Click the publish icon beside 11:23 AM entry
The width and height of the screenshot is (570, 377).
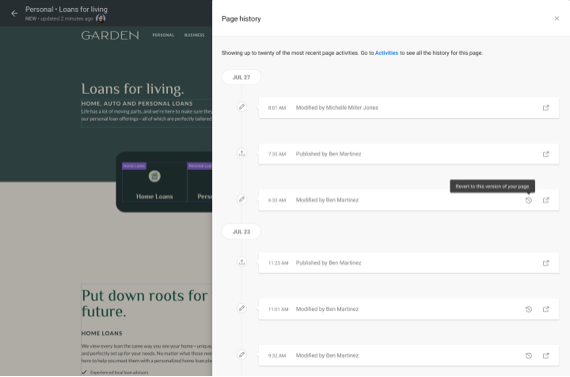click(242, 262)
